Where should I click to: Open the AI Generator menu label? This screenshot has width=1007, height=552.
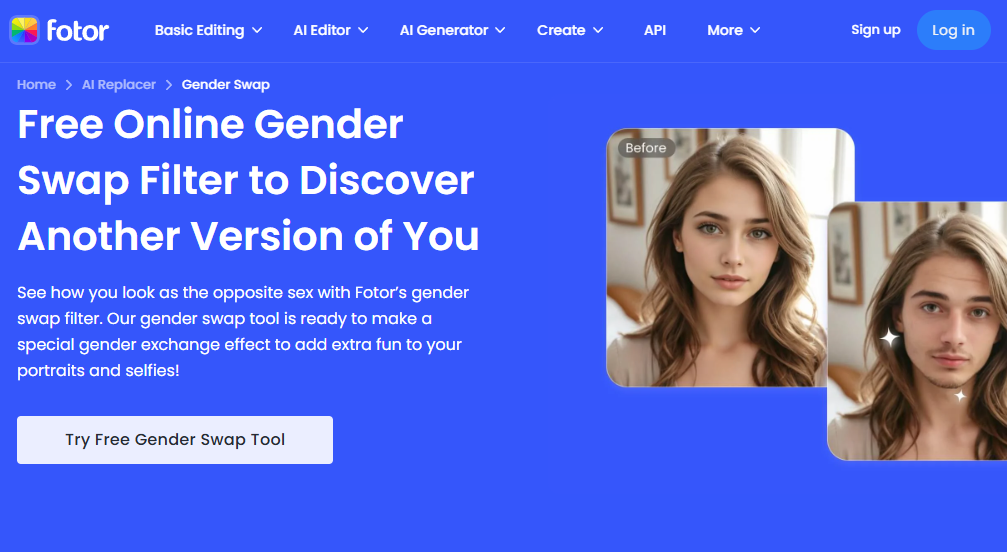[442, 30]
